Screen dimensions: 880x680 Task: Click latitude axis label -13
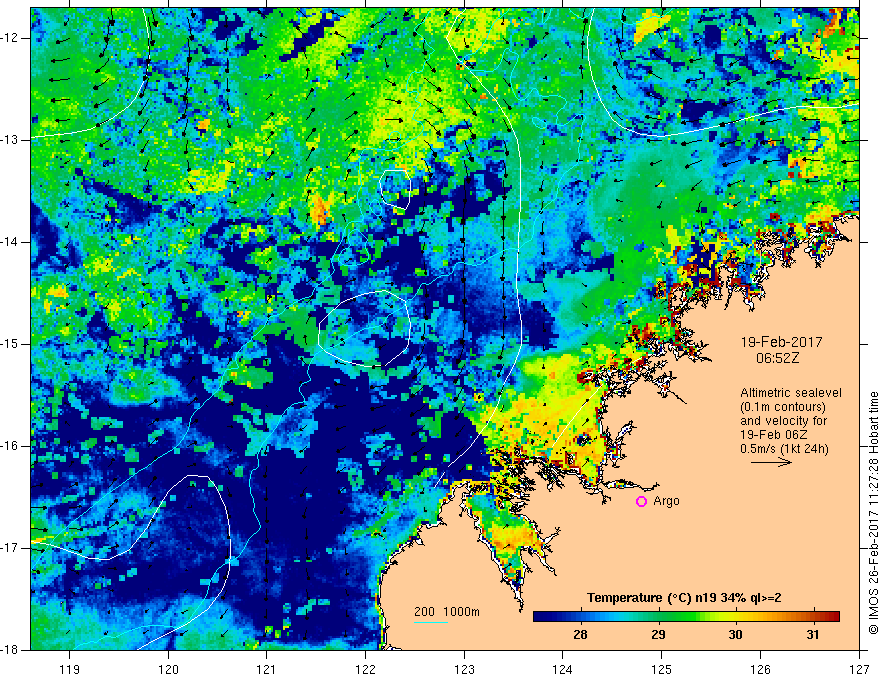point(10,140)
